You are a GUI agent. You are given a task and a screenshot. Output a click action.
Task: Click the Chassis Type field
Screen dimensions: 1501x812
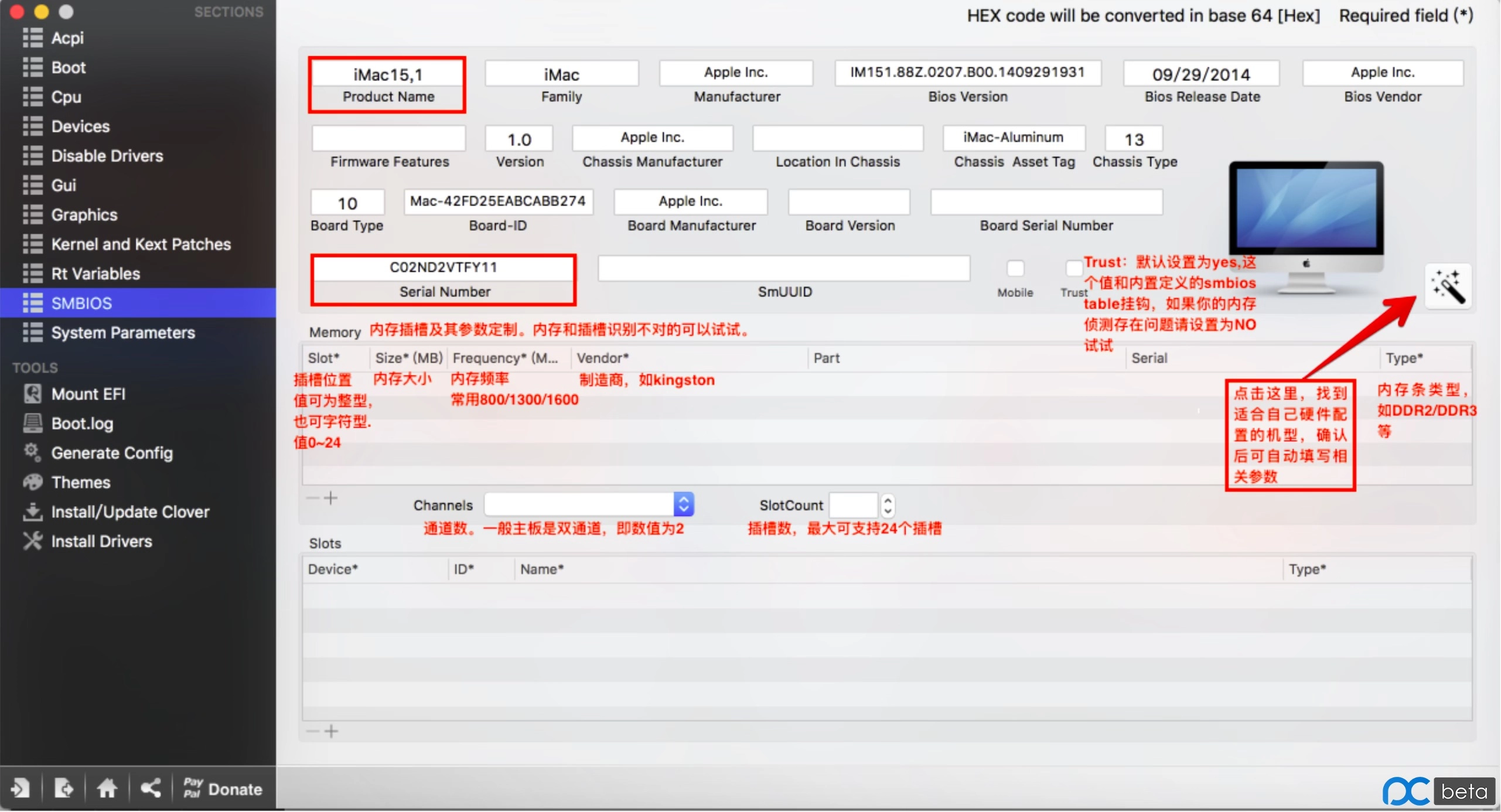(1134, 139)
